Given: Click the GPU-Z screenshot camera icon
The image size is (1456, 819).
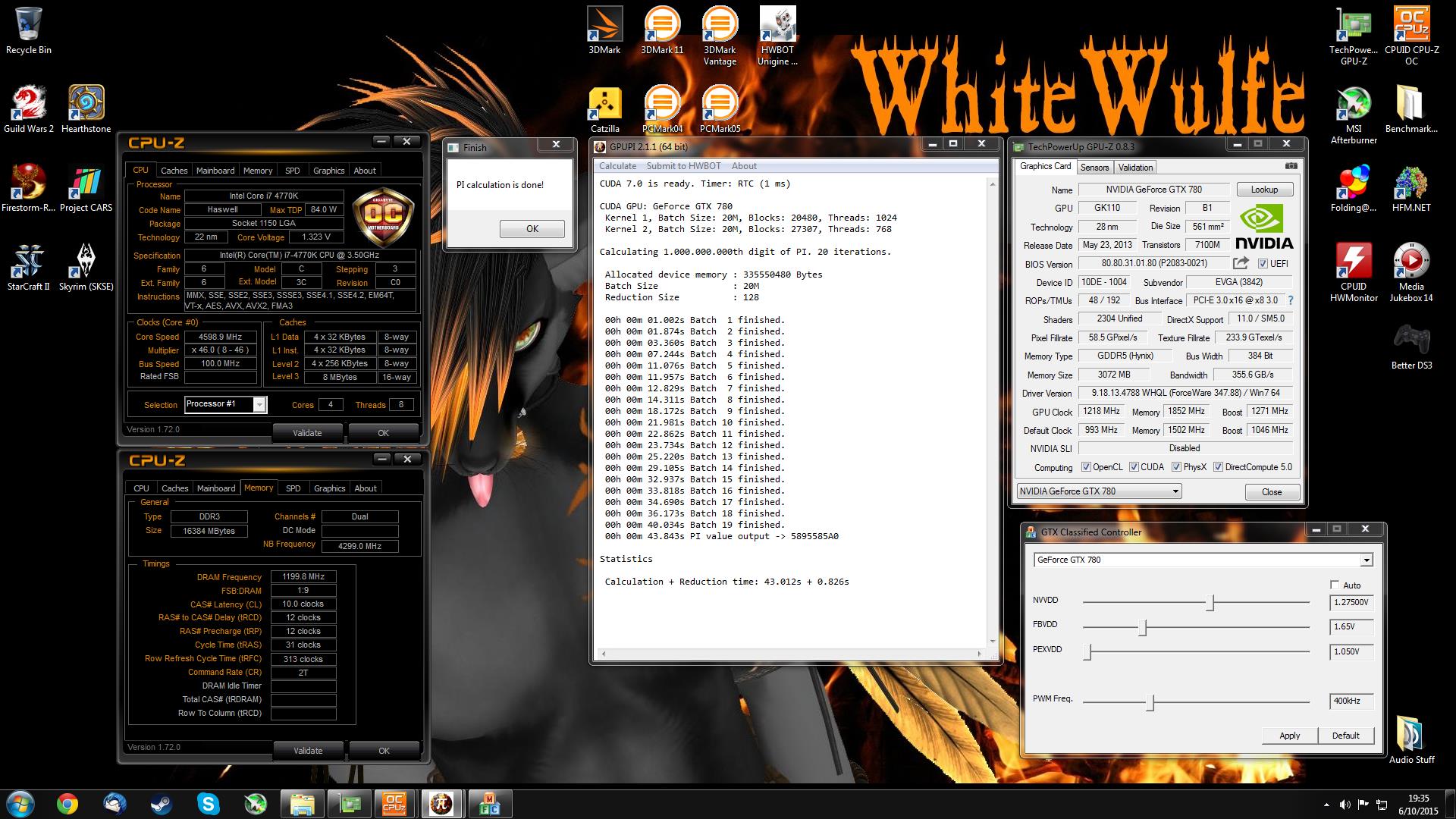Looking at the screenshot, I should pyautogui.click(x=1291, y=166).
